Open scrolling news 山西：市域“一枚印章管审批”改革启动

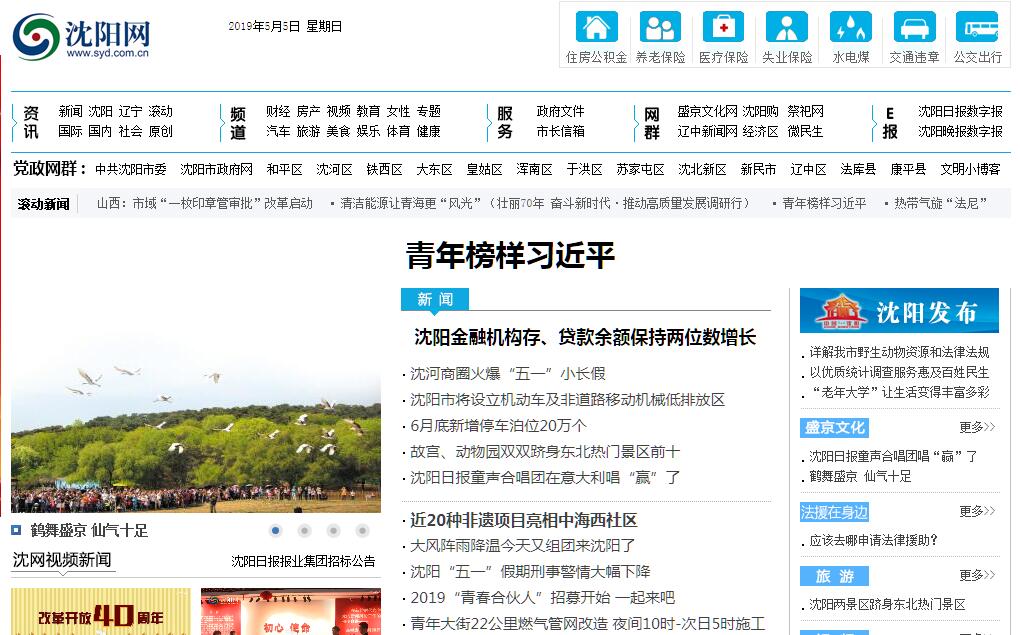click(x=205, y=204)
